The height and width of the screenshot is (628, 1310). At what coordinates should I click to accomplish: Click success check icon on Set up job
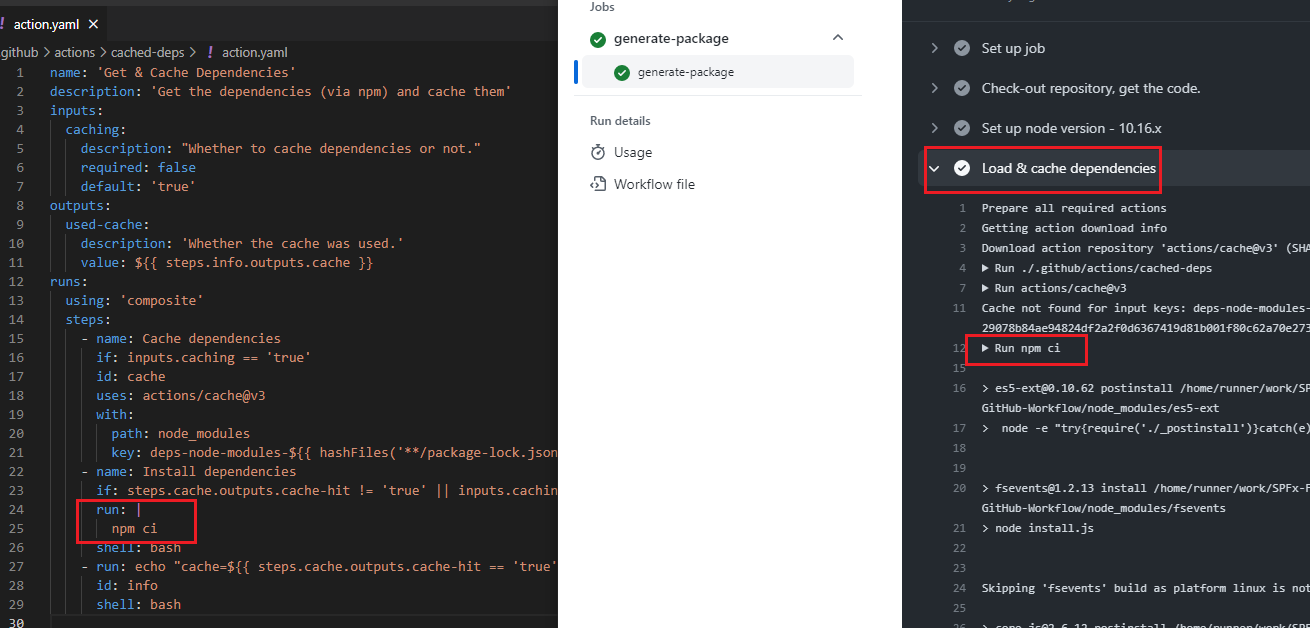tap(962, 48)
